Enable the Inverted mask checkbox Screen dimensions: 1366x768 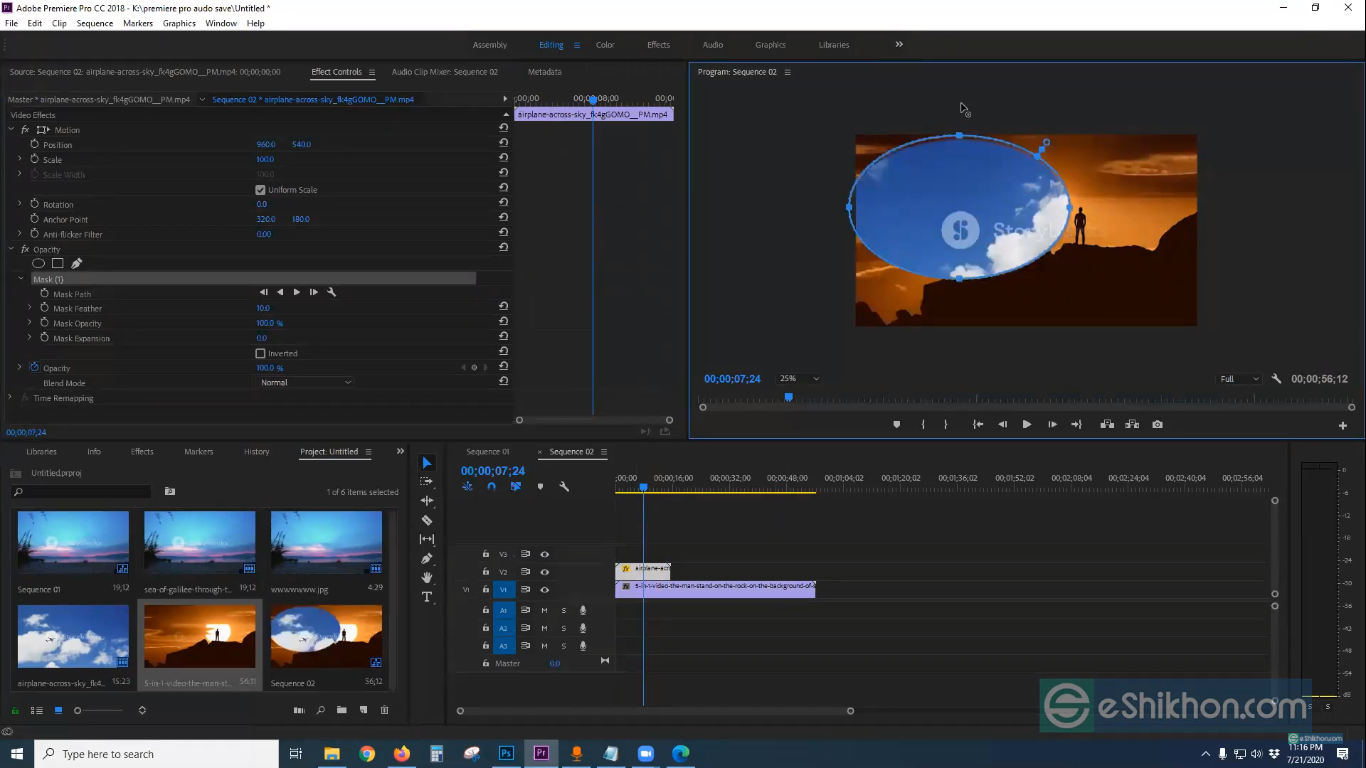260,353
